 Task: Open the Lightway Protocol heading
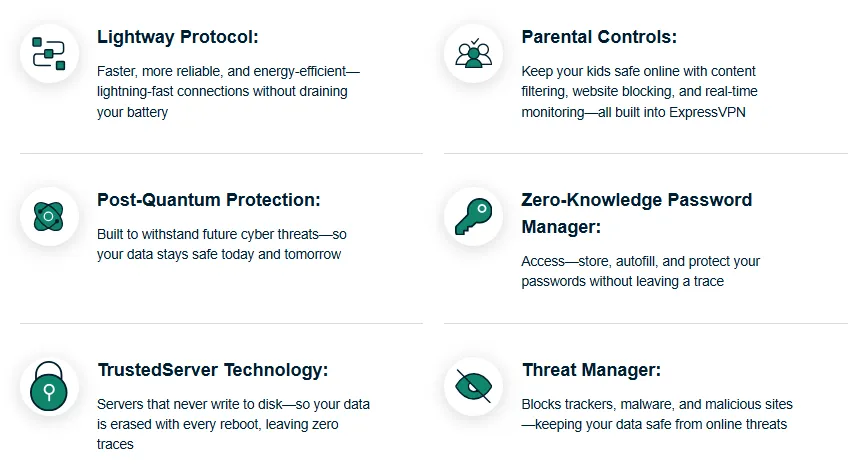pos(178,37)
